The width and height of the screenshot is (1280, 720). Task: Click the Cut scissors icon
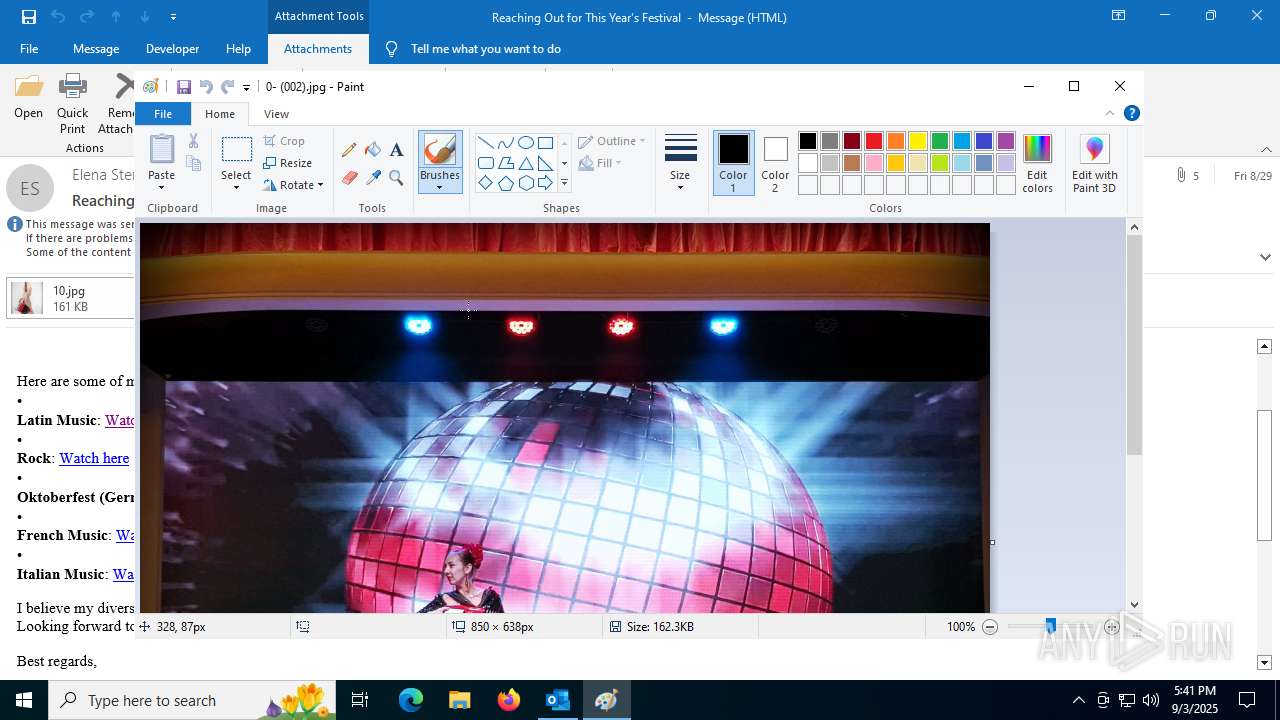(x=194, y=141)
